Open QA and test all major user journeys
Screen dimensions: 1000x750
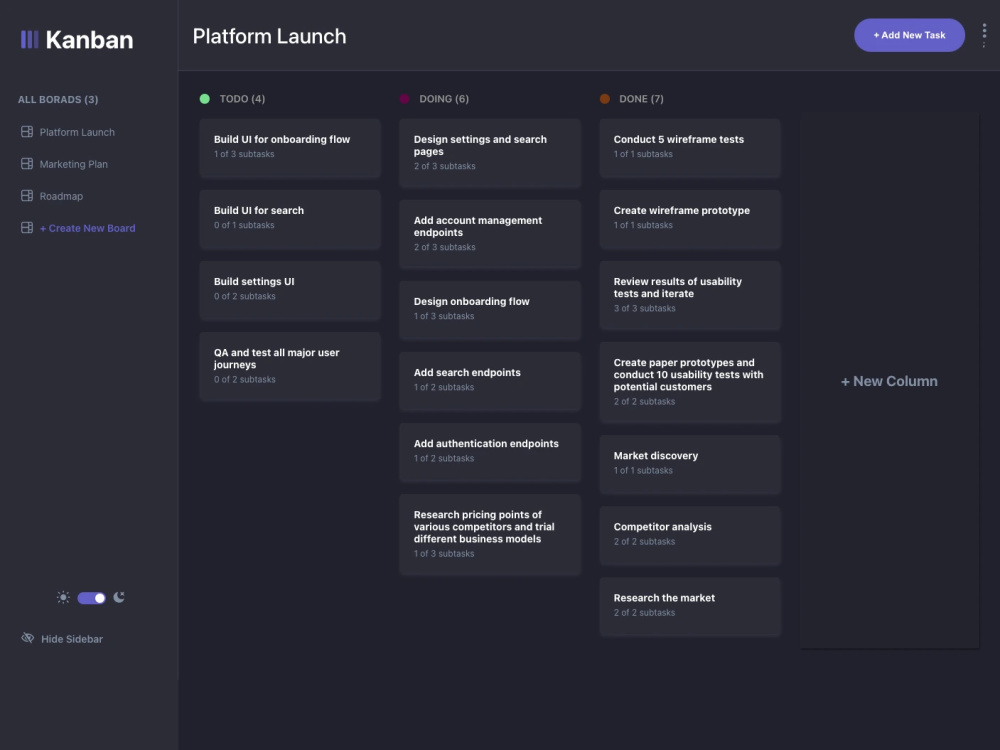[290, 366]
